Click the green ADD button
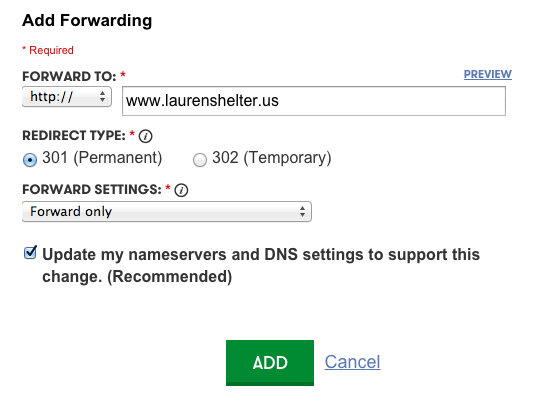 tap(270, 363)
